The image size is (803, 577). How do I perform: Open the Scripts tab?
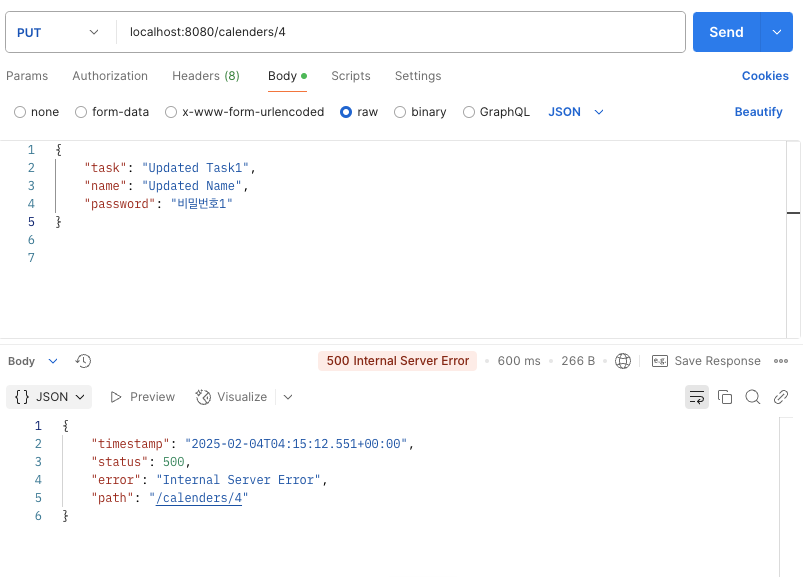pyautogui.click(x=351, y=76)
